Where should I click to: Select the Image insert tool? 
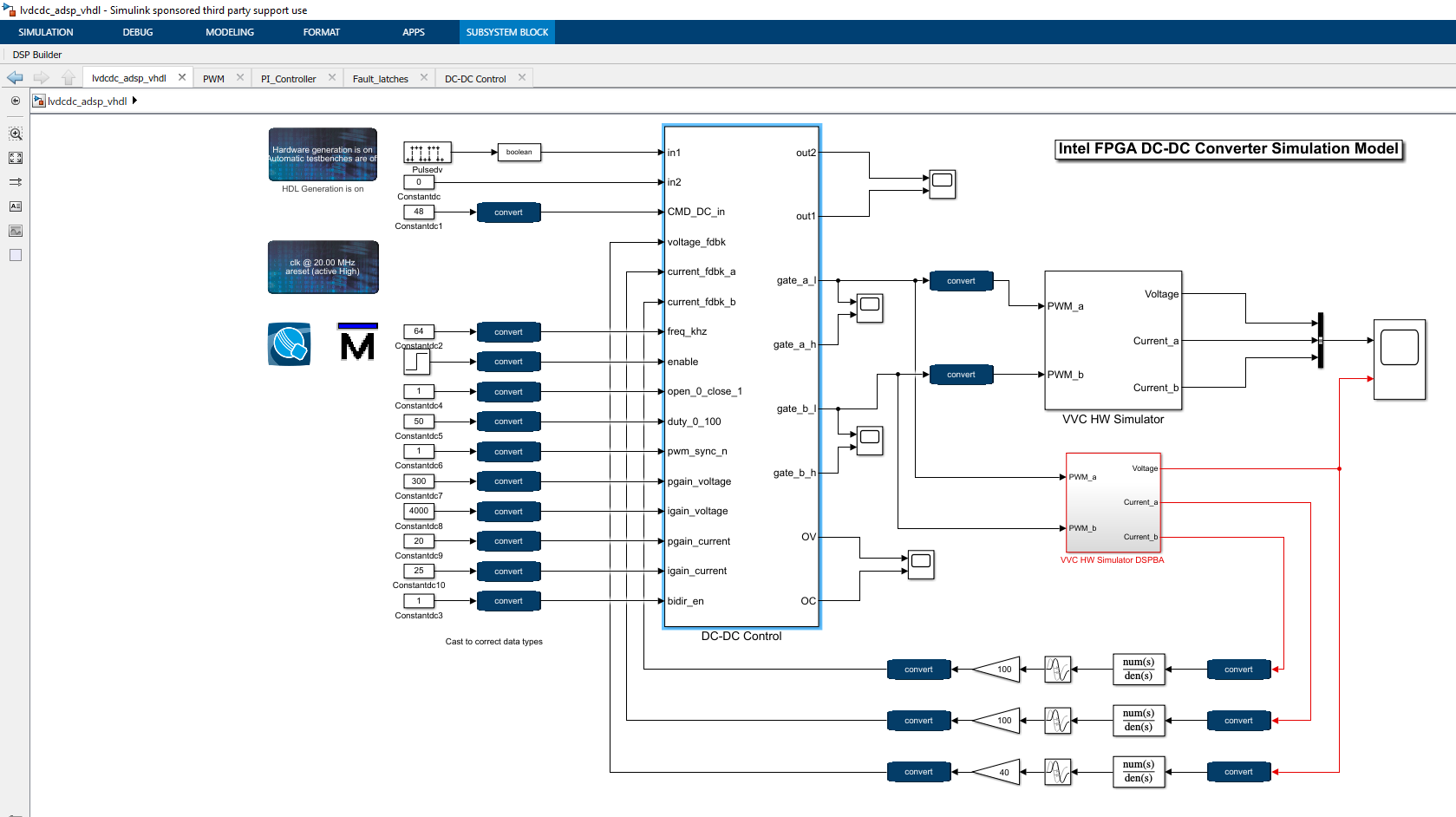coord(16,231)
